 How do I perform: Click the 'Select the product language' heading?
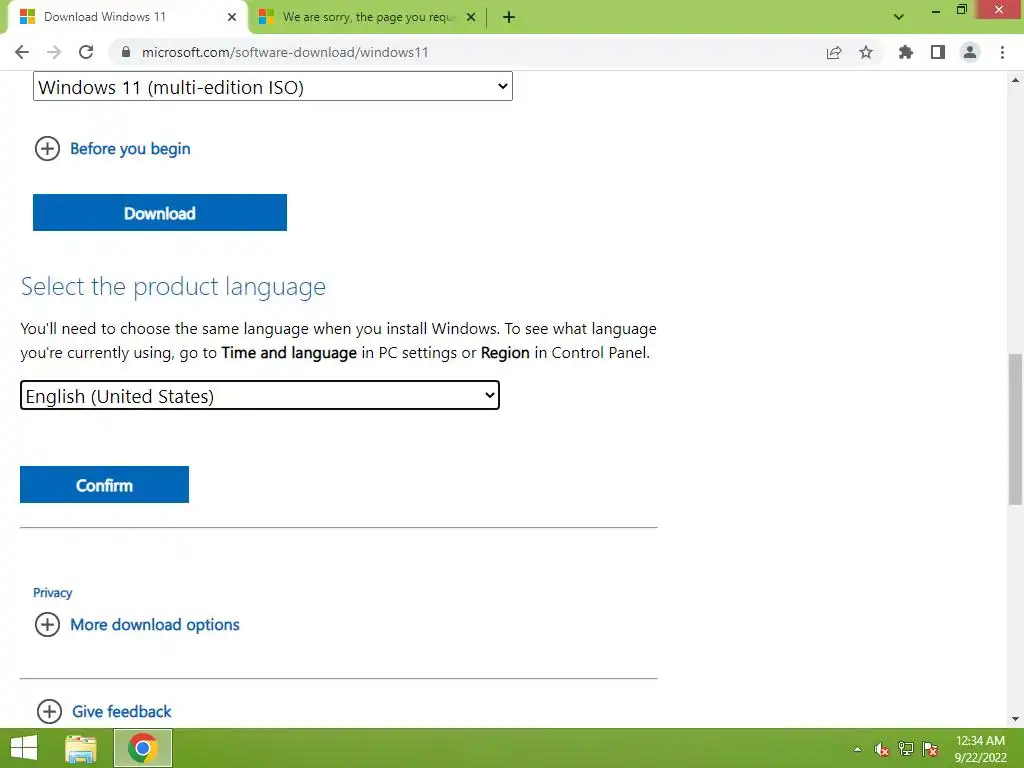(x=173, y=287)
